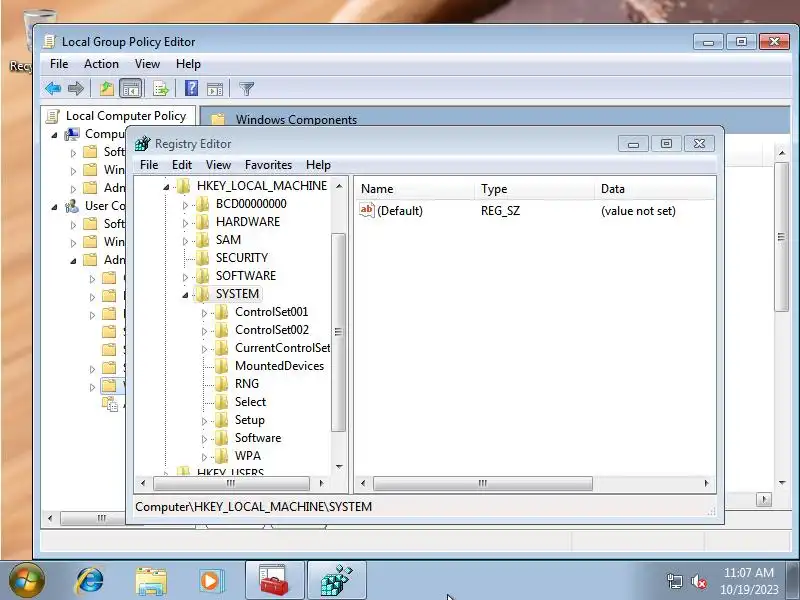Click the Export List toolbar icon

pyautogui.click(x=161, y=88)
